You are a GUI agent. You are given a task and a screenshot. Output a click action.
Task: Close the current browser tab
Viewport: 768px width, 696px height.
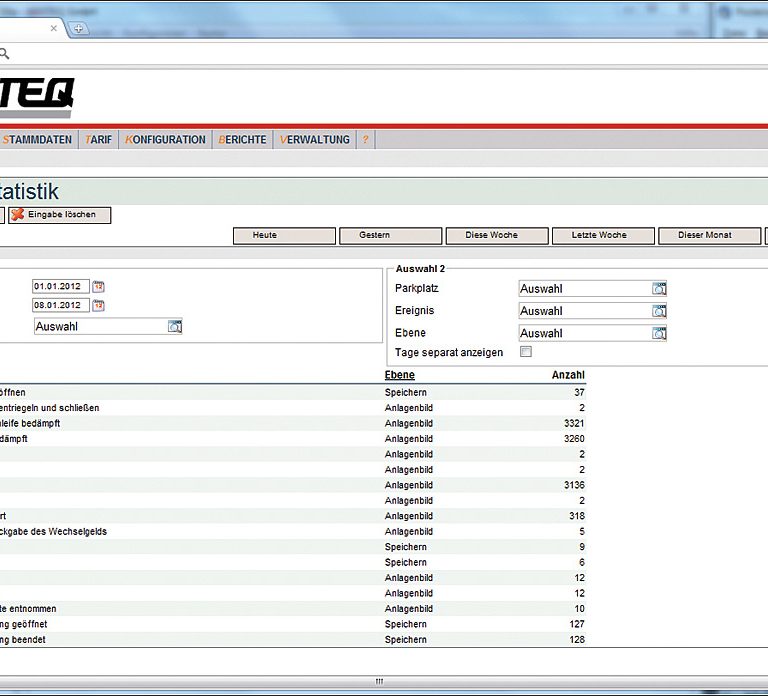tap(53, 28)
